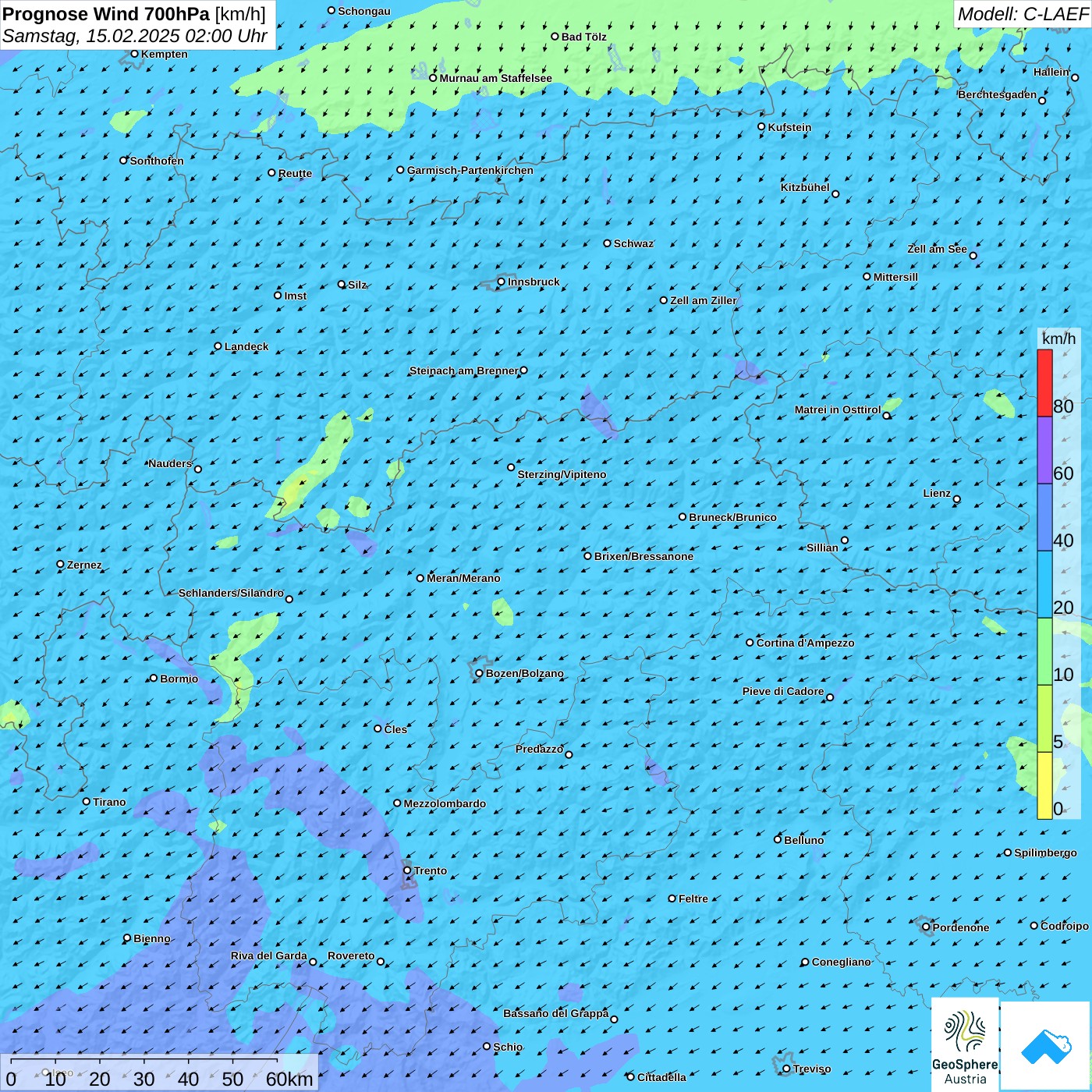
Task: Click the Sillian city label
Action: coord(822,548)
